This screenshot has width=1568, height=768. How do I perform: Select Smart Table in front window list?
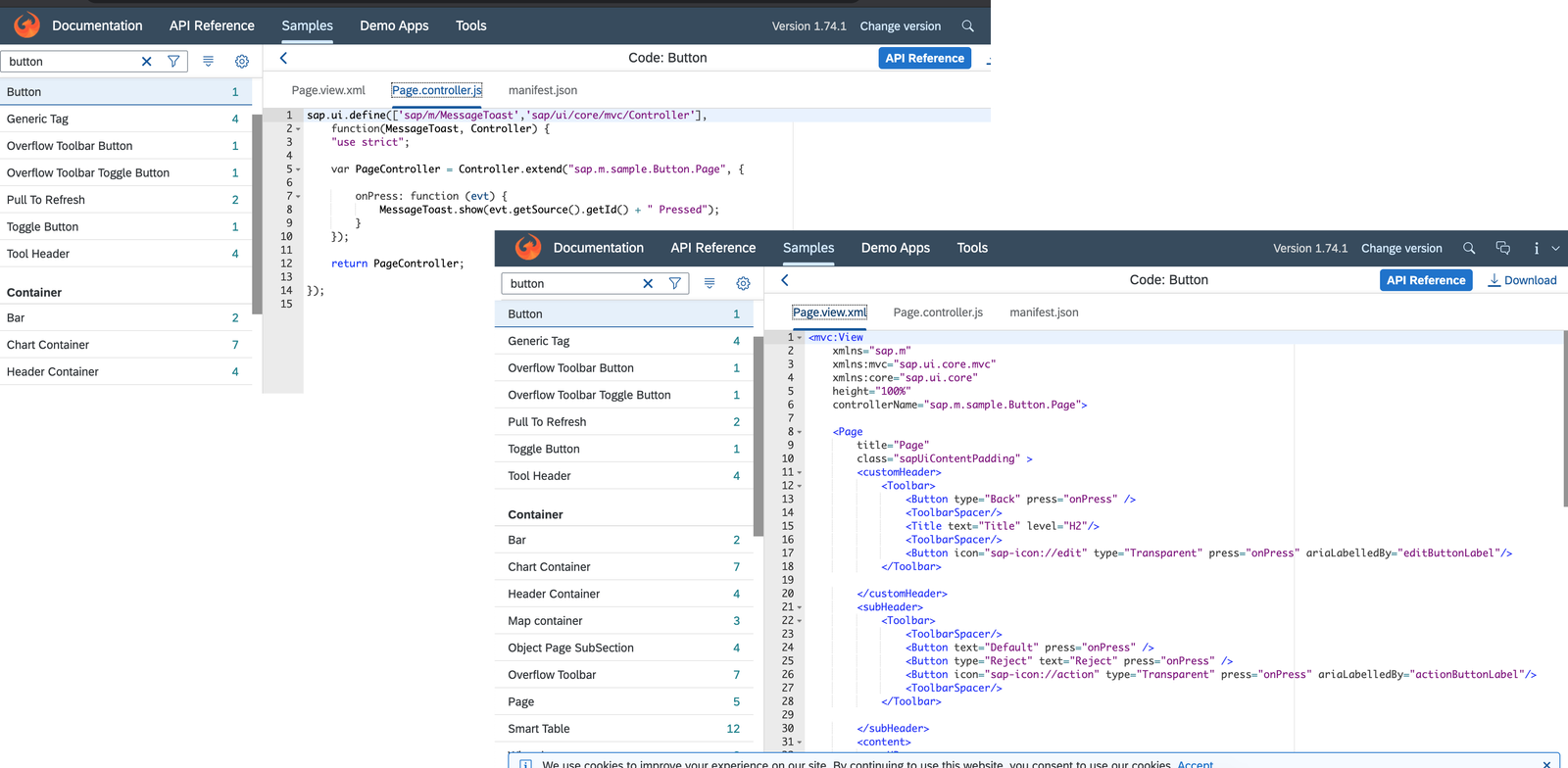623,729
